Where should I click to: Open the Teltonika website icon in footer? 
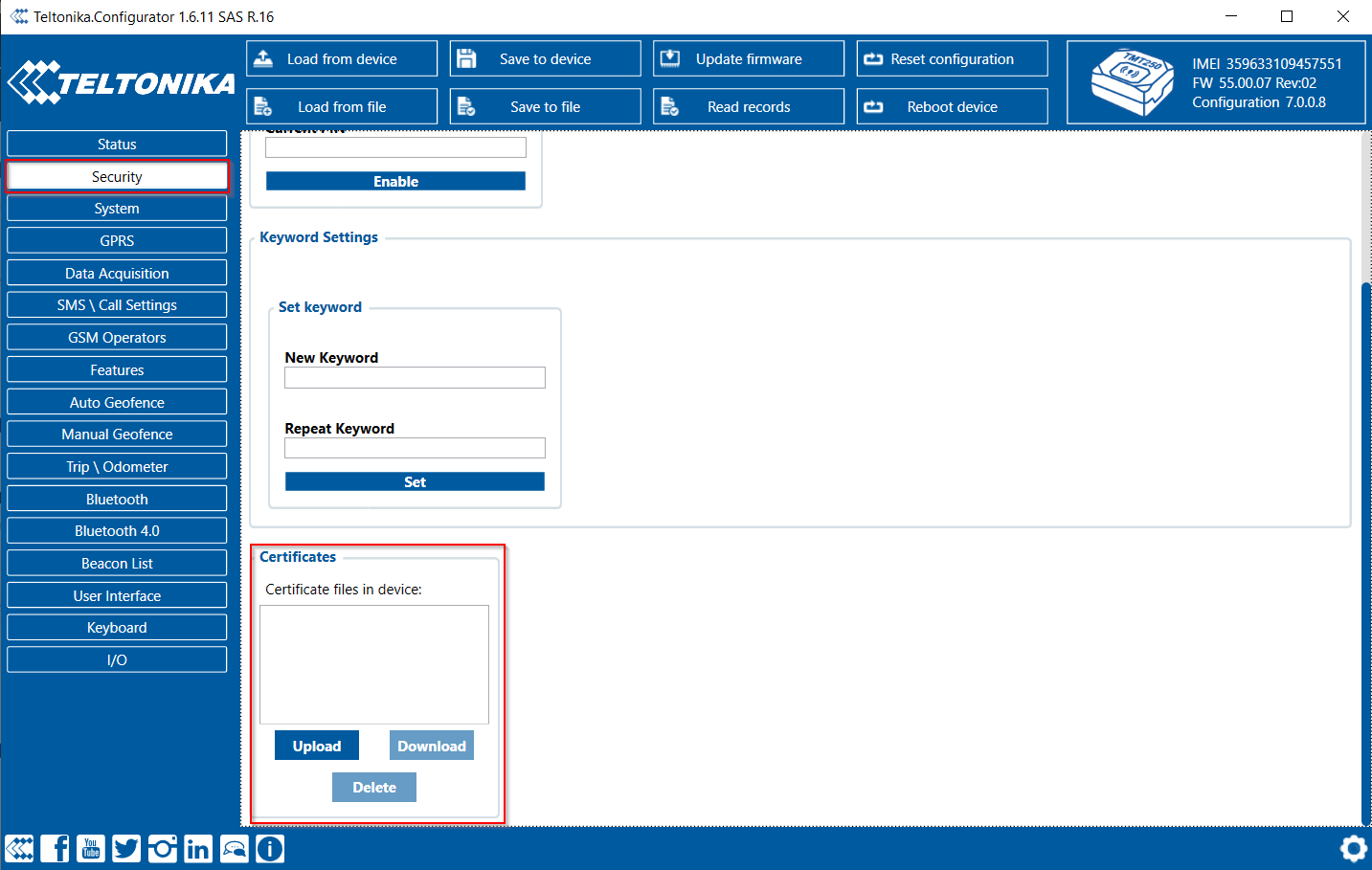coord(20,848)
